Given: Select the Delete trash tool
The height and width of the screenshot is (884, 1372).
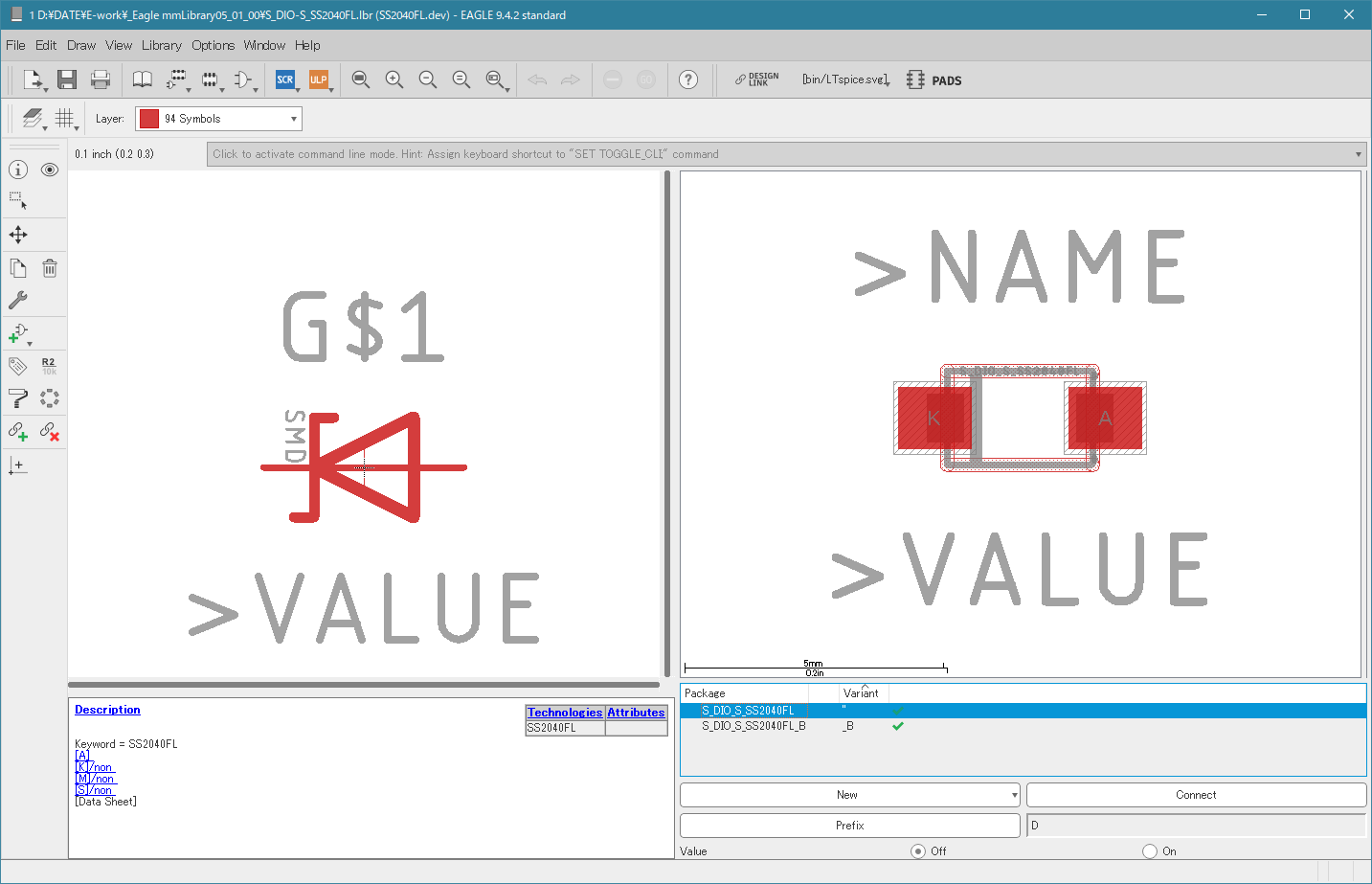Looking at the screenshot, I should 50,268.
